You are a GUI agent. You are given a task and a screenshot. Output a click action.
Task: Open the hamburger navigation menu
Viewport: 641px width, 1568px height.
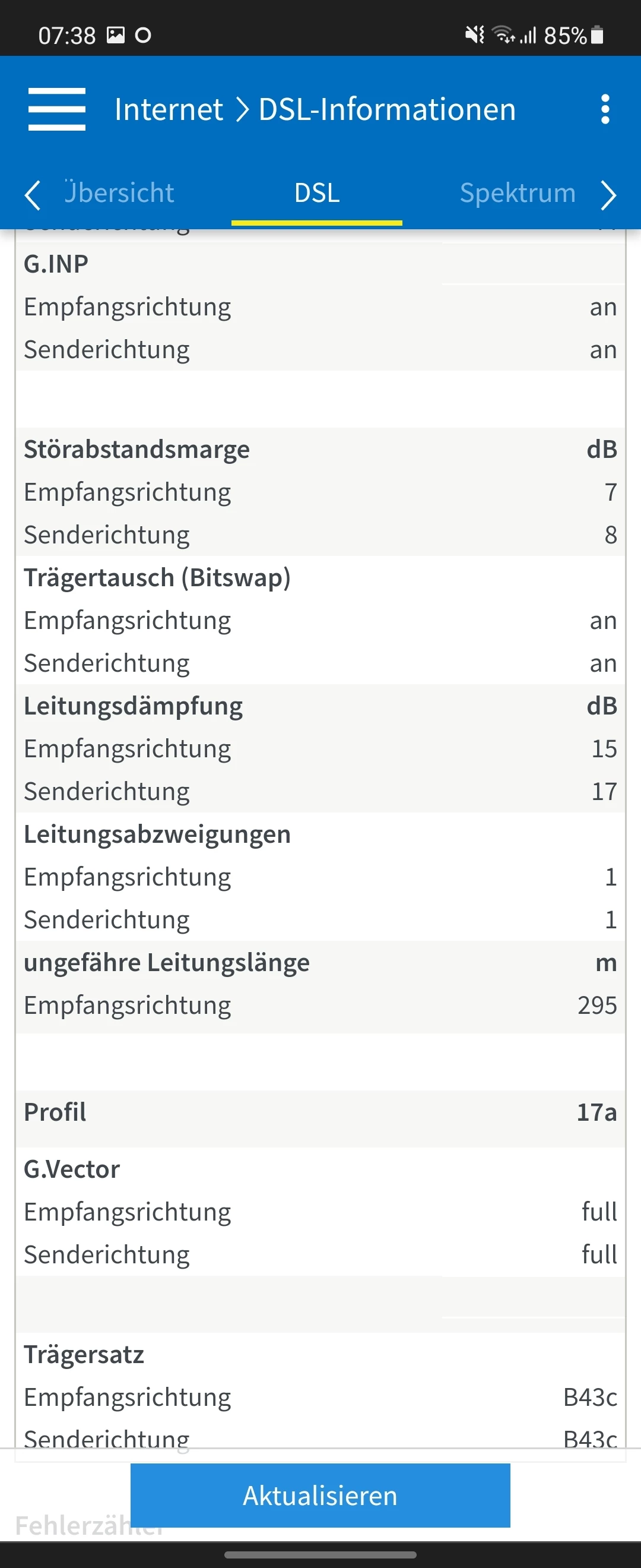56,109
